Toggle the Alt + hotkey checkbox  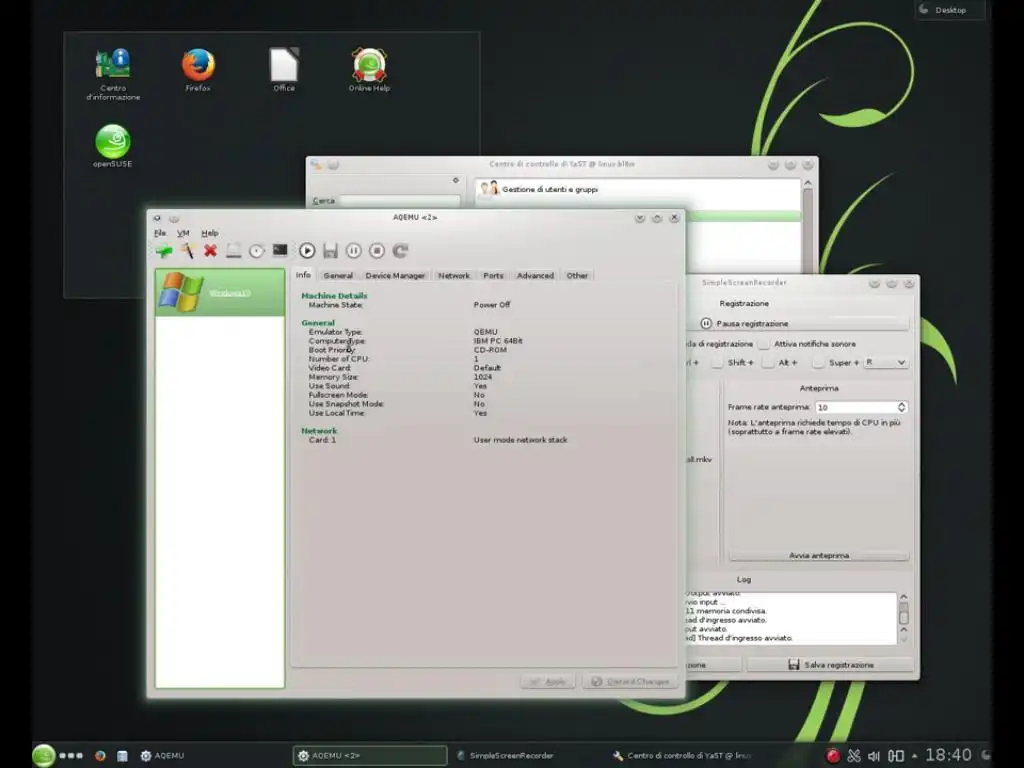coord(768,362)
